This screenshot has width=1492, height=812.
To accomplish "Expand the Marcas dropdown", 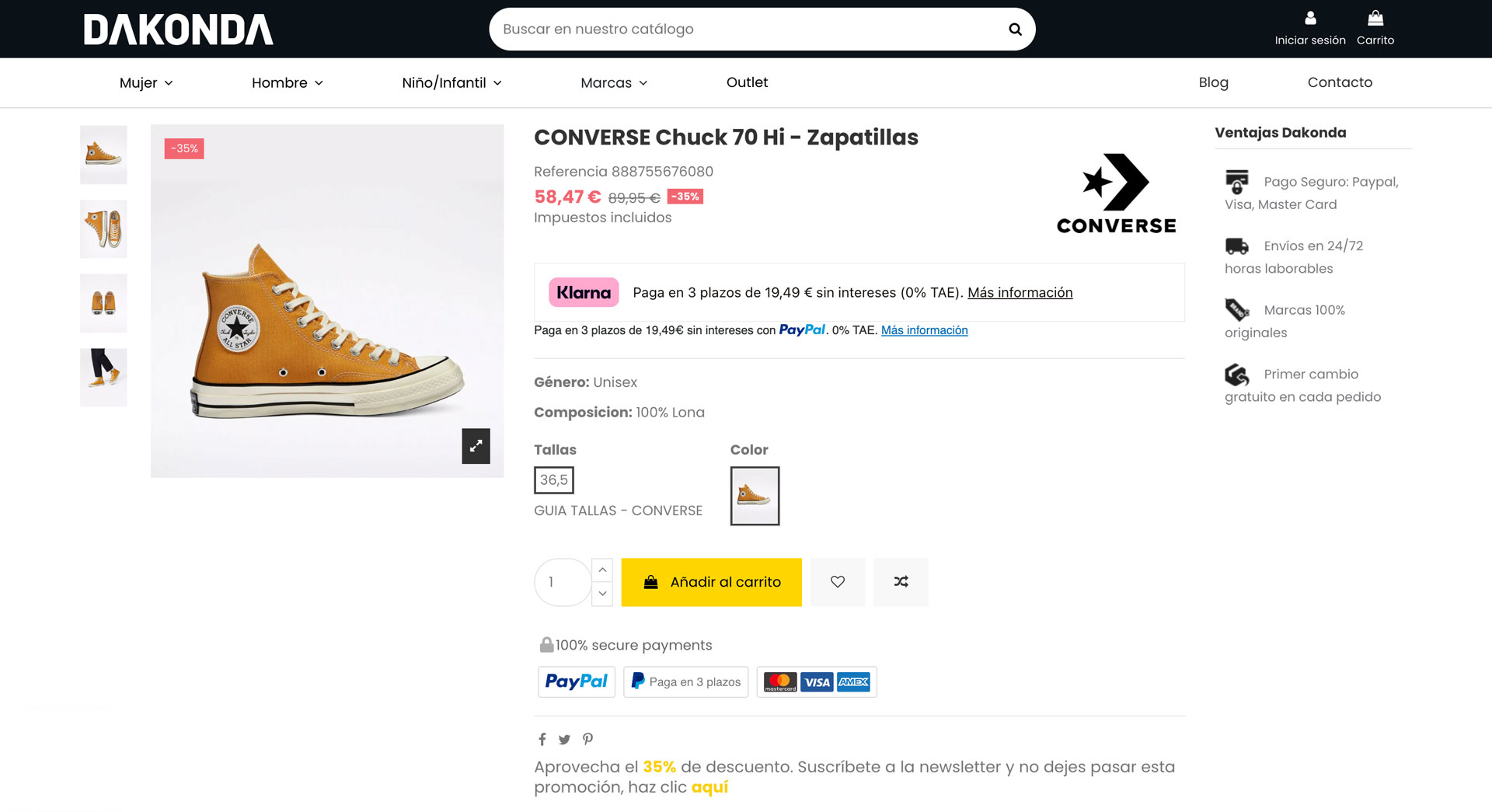I will point(614,83).
